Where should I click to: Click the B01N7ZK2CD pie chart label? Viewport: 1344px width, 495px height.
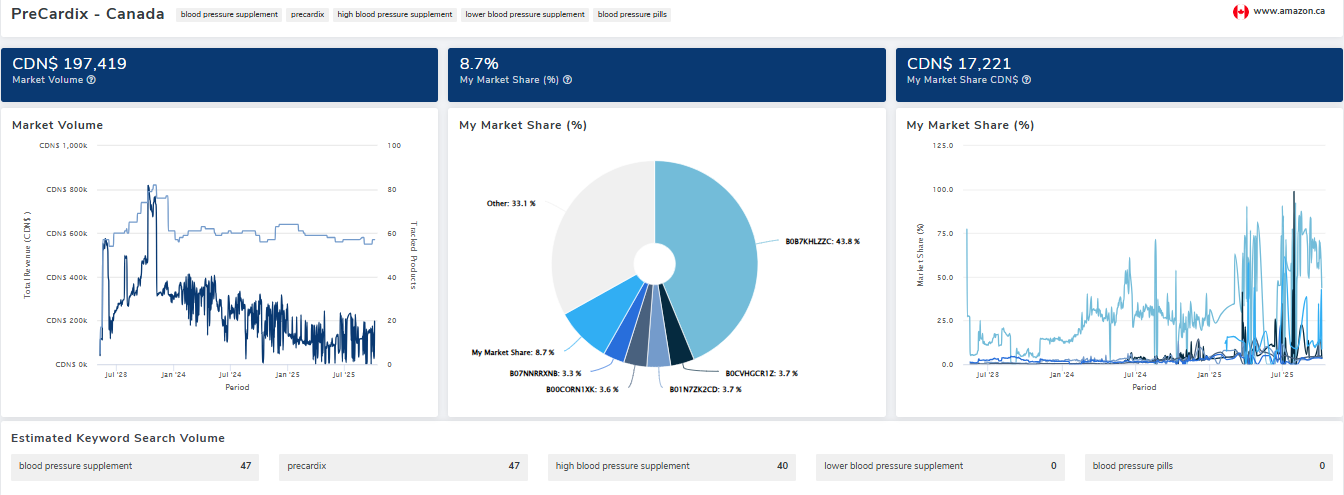pyautogui.click(x=705, y=389)
